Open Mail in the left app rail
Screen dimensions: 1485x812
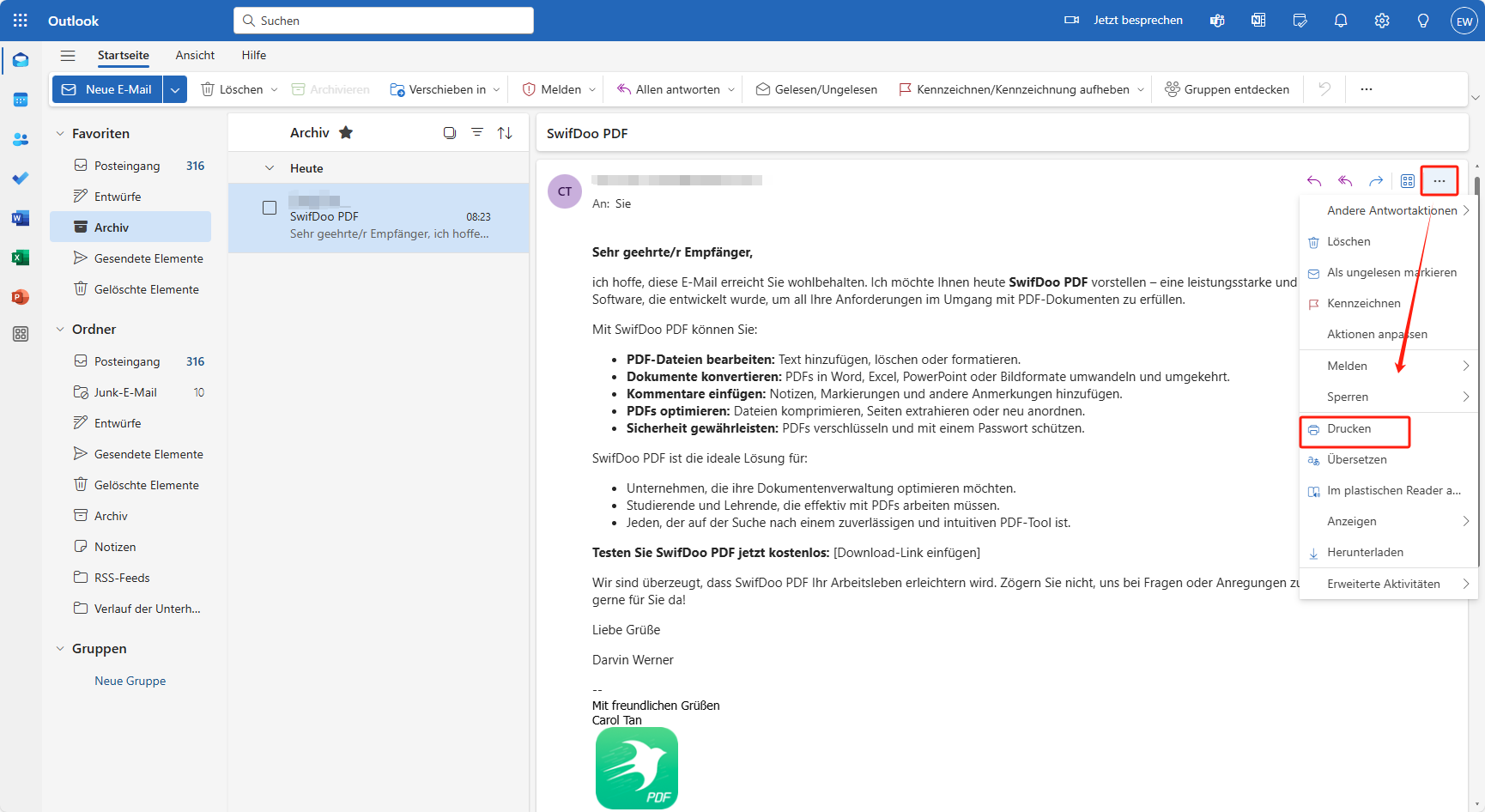click(x=21, y=60)
